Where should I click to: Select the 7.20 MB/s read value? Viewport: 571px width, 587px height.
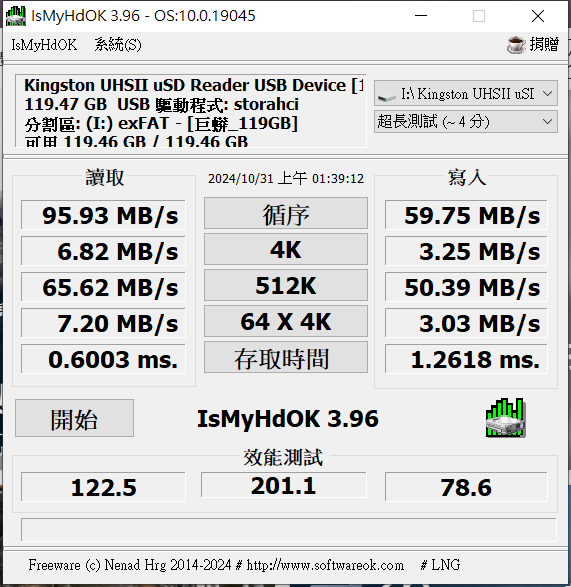coord(103,323)
